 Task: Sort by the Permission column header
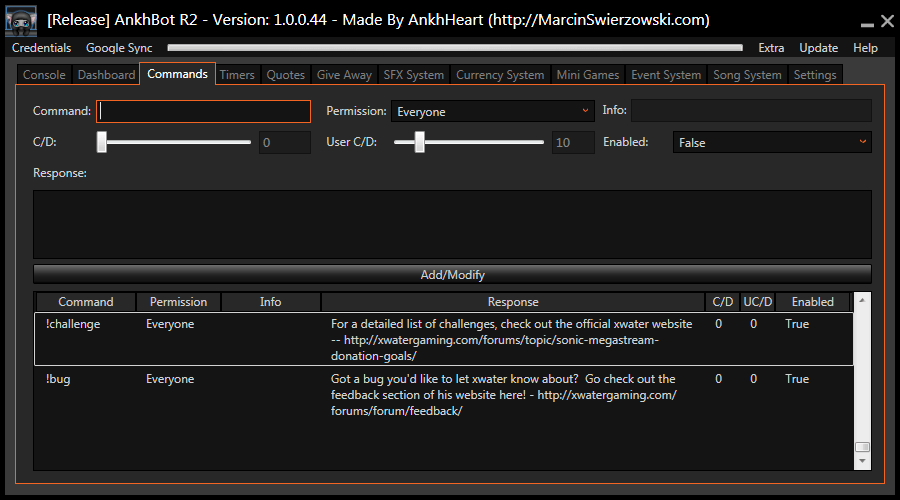click(179, 302)
